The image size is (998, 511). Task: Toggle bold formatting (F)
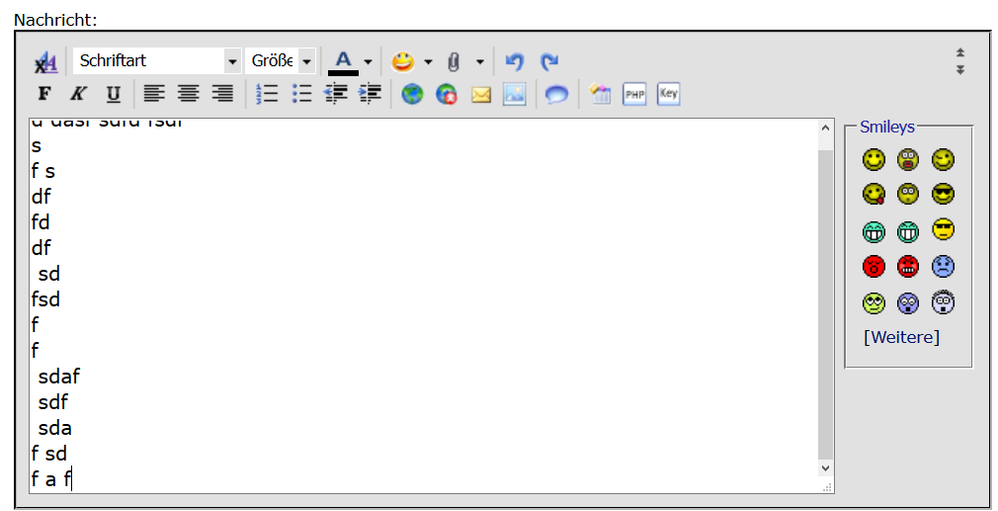[x=44, y=94]
